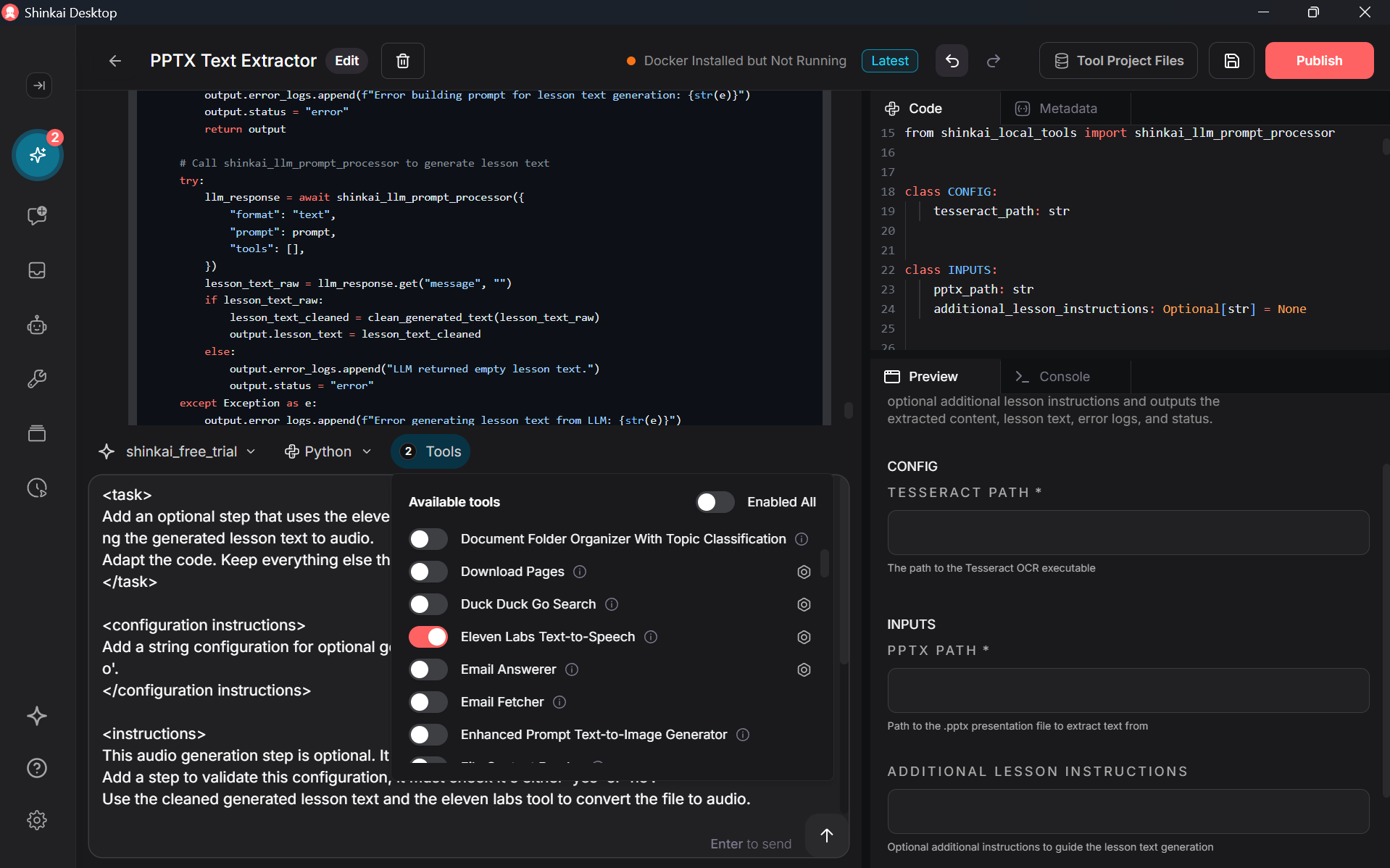
Task: Open the AI agents robot sidebar icon
Action: click(x=37, y=325)
